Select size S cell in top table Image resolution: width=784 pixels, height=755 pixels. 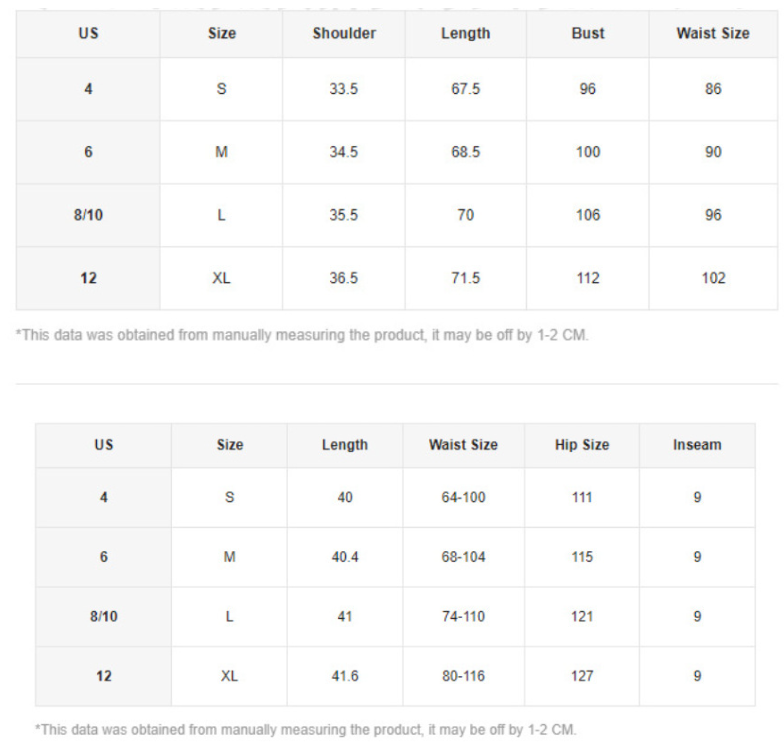click(221, 89)
